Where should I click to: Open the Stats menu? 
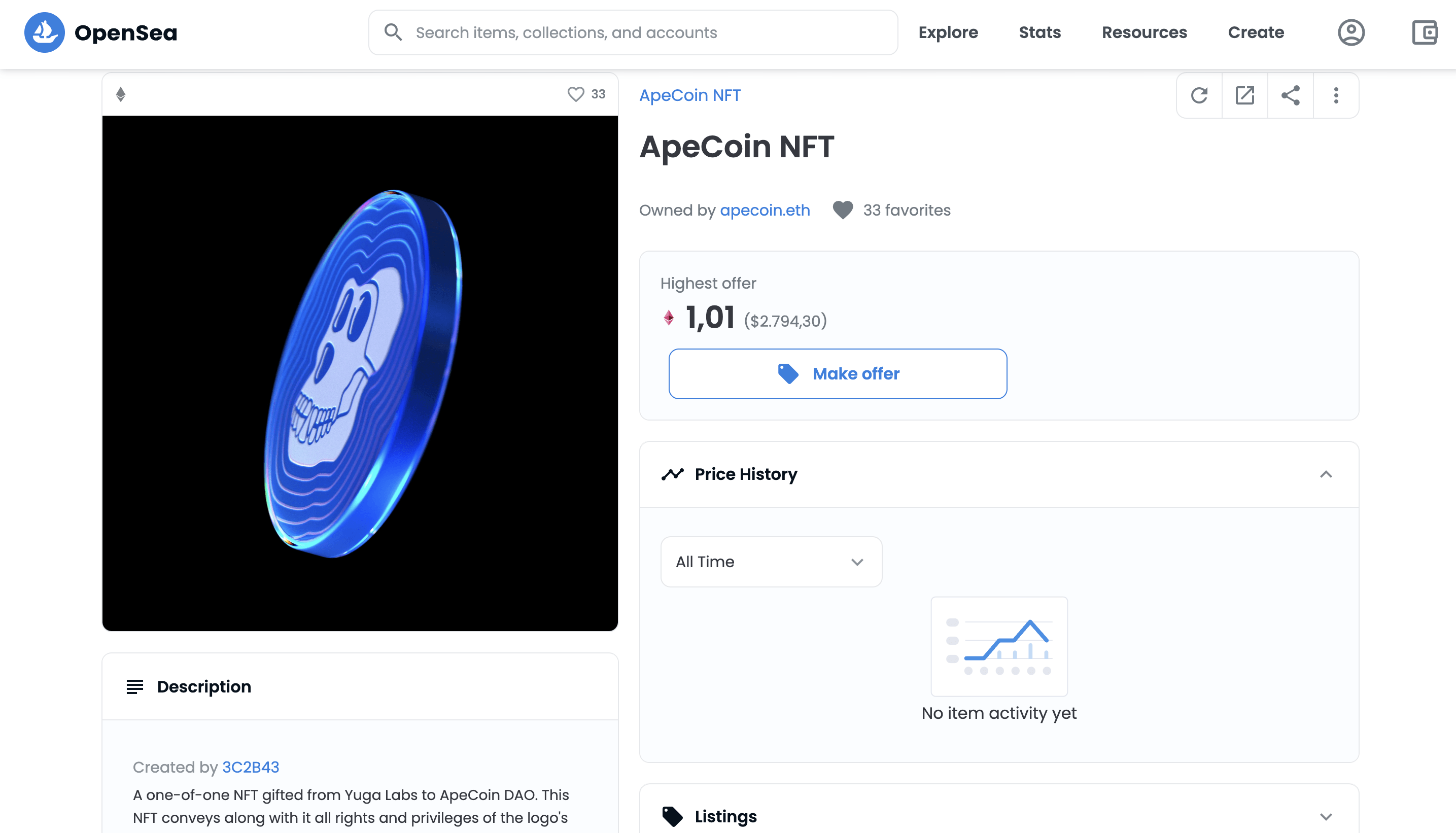point(1039,32)
